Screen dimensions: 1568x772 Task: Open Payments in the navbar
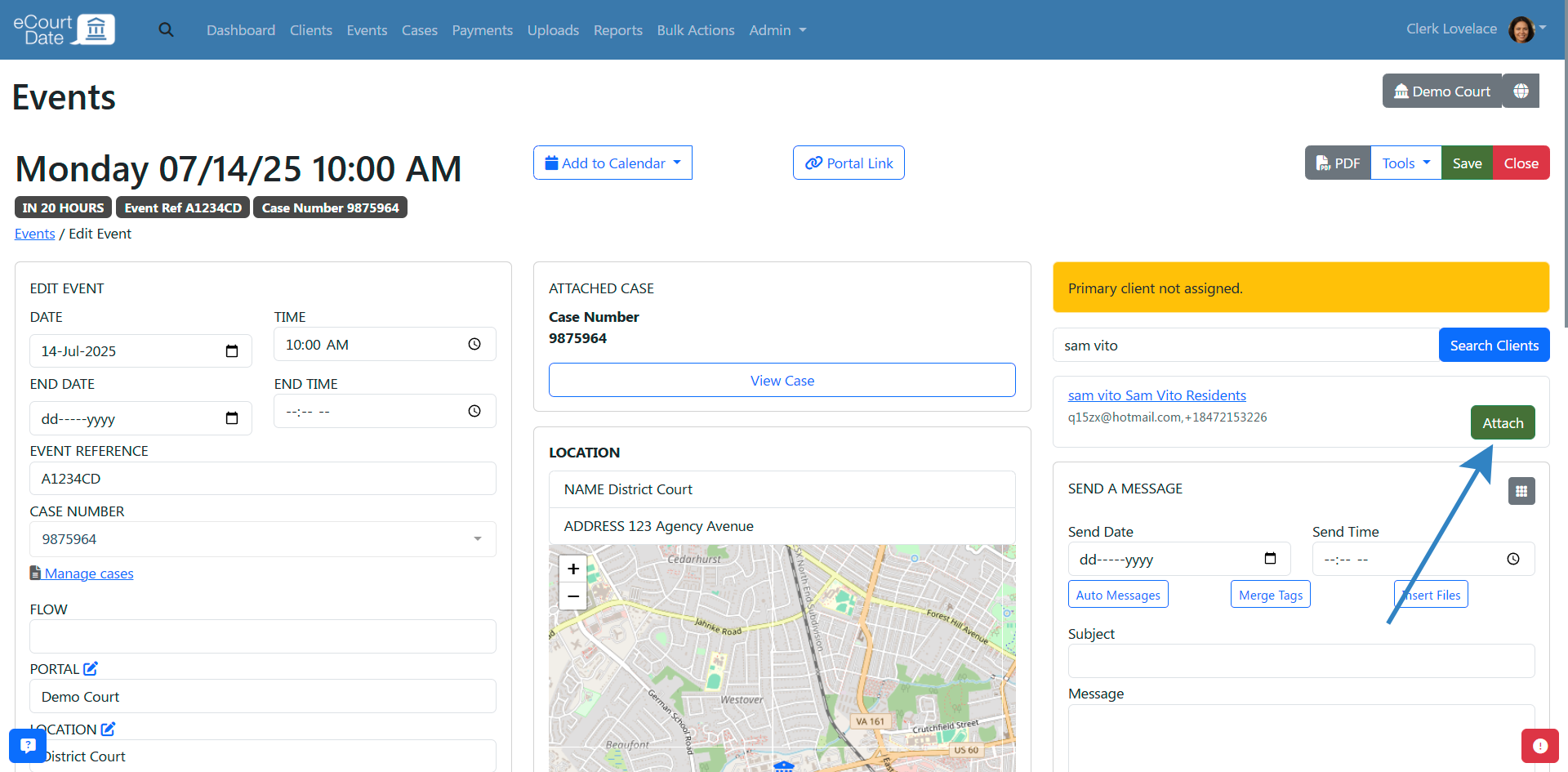[483, 30]
